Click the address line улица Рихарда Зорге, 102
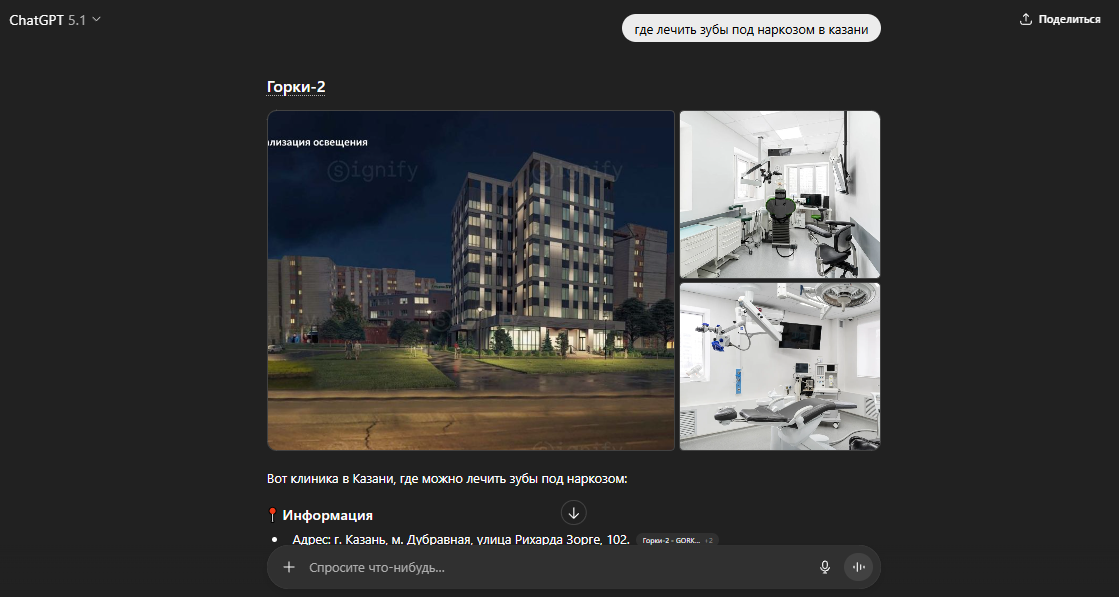 pos(461,540)
